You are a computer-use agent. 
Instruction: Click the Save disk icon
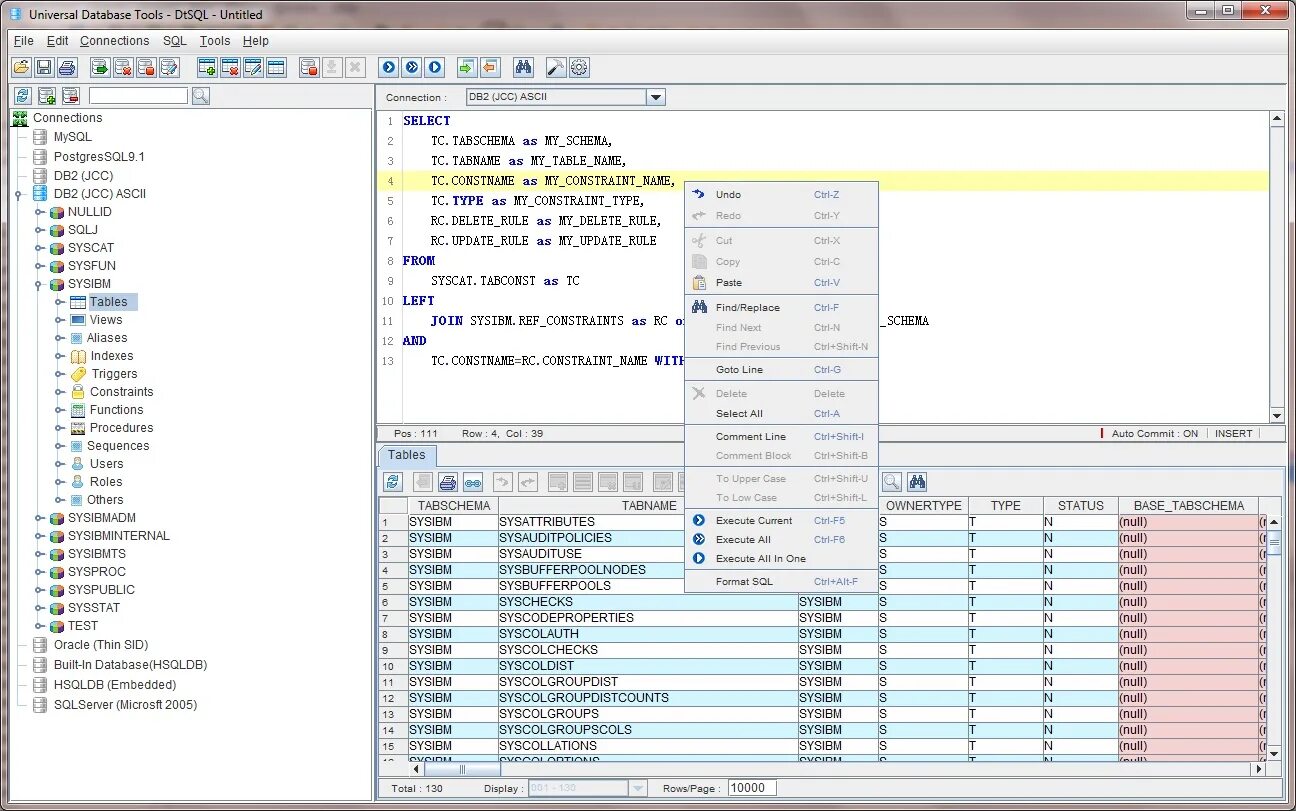click(x=44, y=67)
